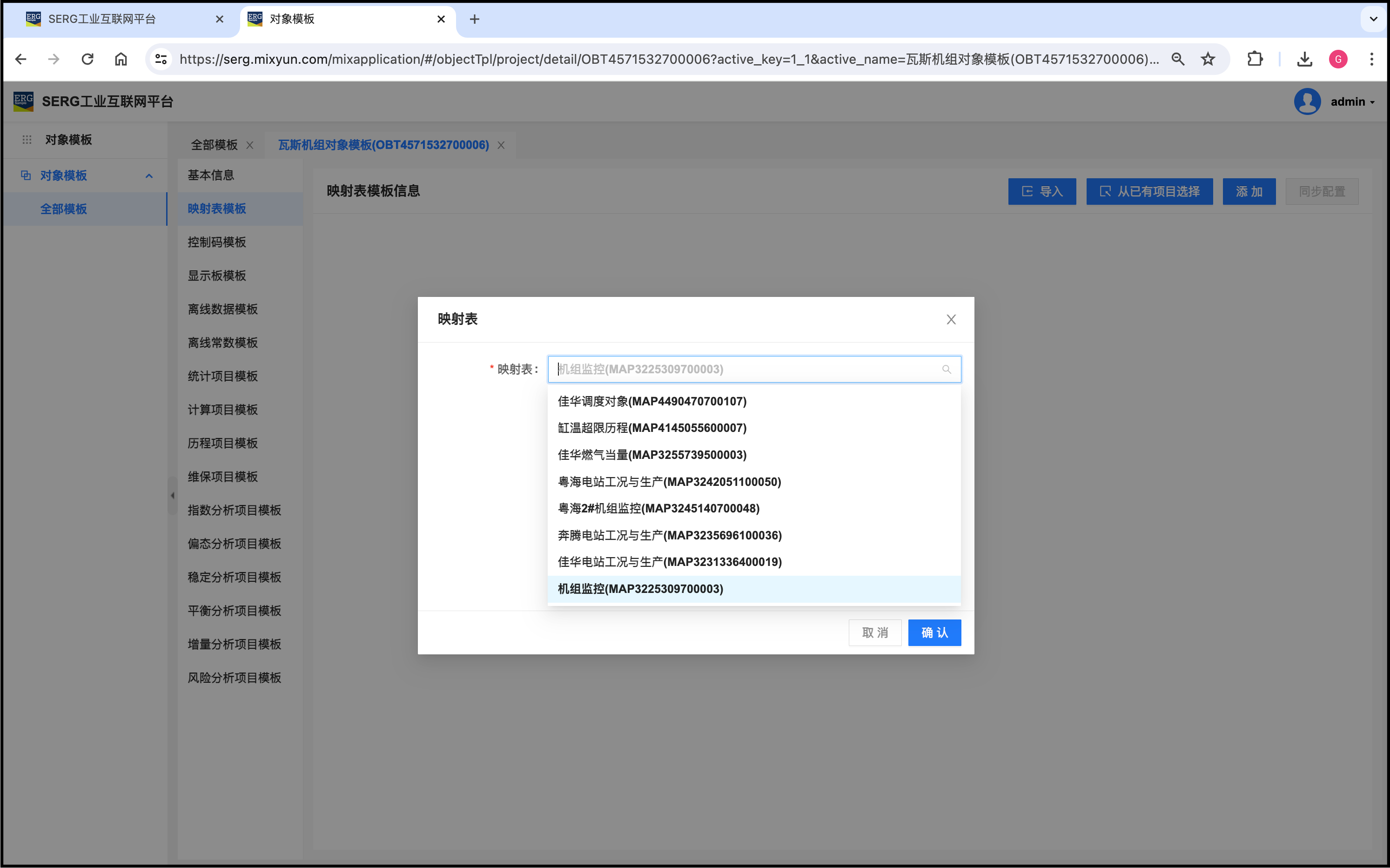Click the browser reload icon
The height and width of the screenshot is (868, 1390).
[87, 59]
